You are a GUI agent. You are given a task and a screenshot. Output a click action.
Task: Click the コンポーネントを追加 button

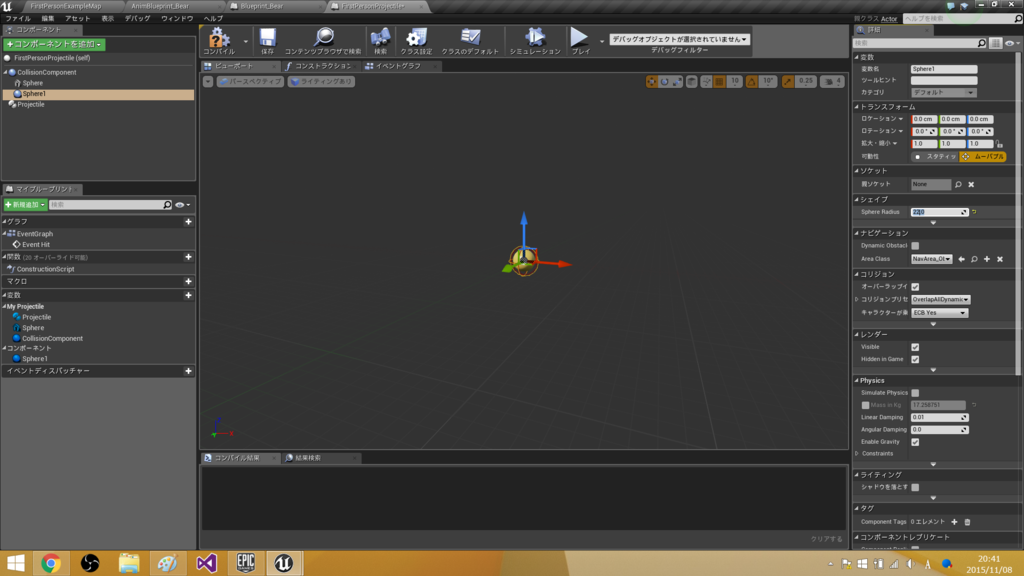pyautogui.click(x=54, y=44)
